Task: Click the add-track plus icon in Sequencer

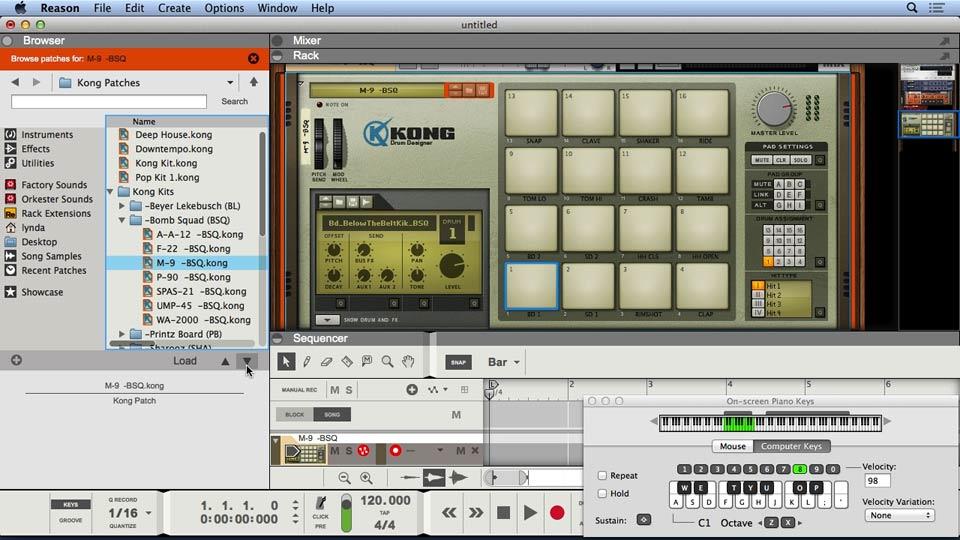Action: (x=411, y=389)
